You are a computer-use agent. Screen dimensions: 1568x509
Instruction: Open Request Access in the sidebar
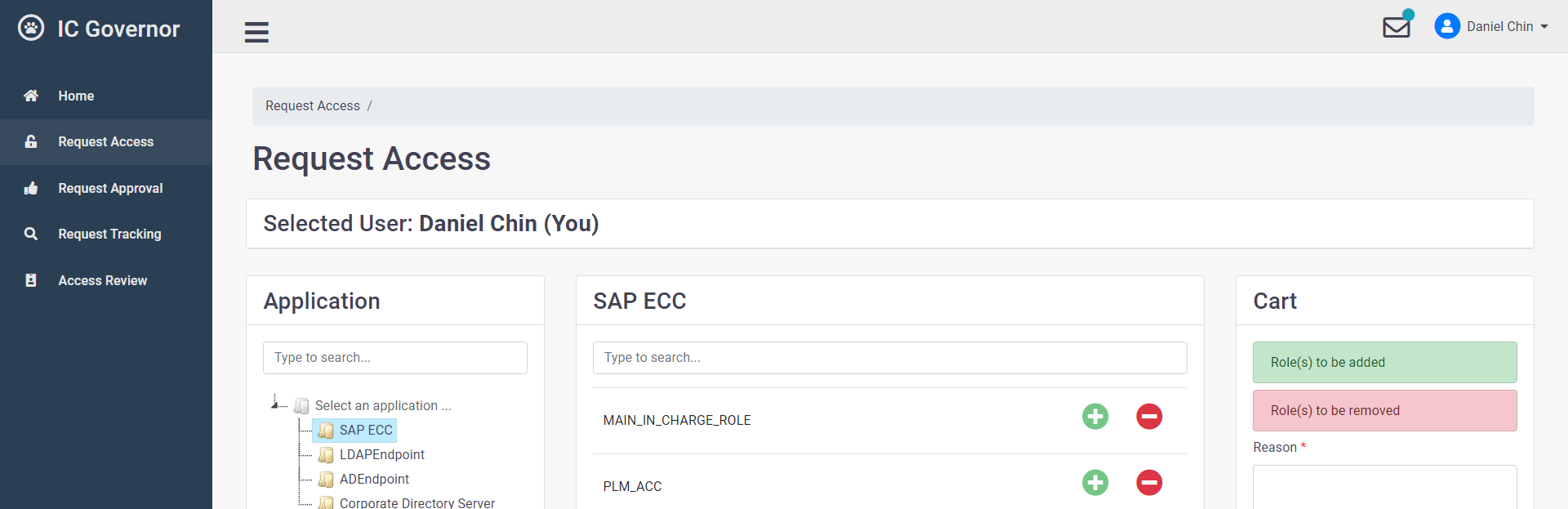pyautogui.click(x=106, y=142)
